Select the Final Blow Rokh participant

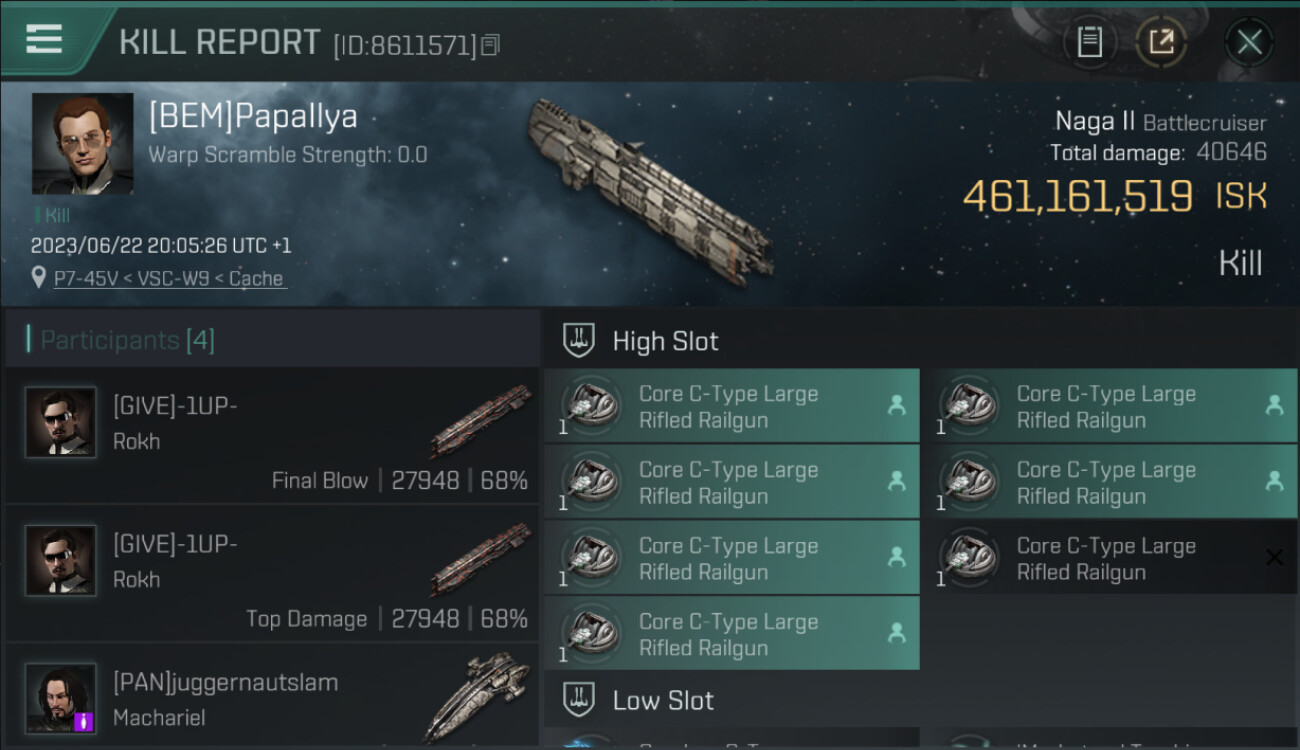point(272,435)
